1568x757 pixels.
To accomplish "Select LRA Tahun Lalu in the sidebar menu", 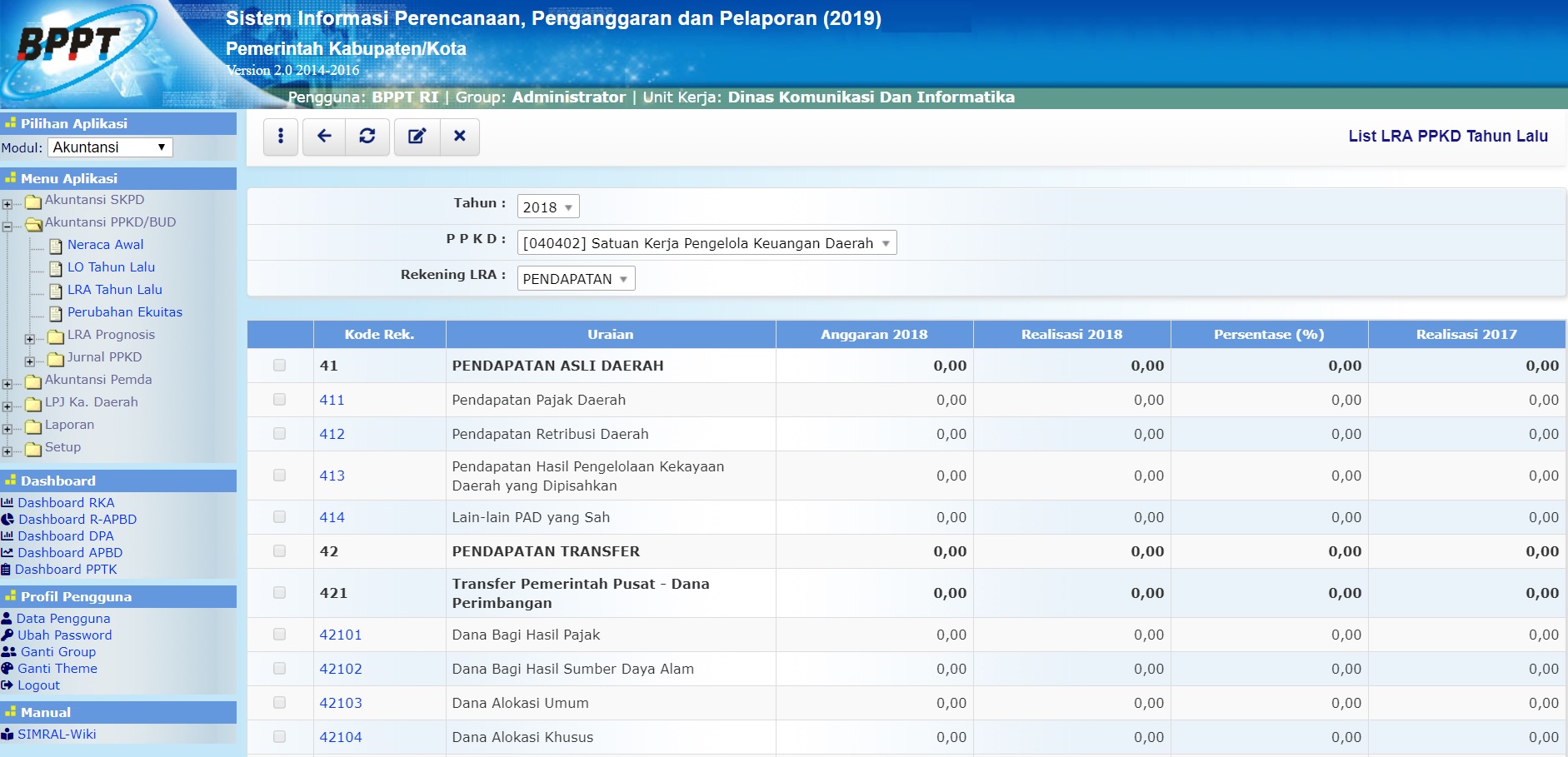I will click(114, 289).
